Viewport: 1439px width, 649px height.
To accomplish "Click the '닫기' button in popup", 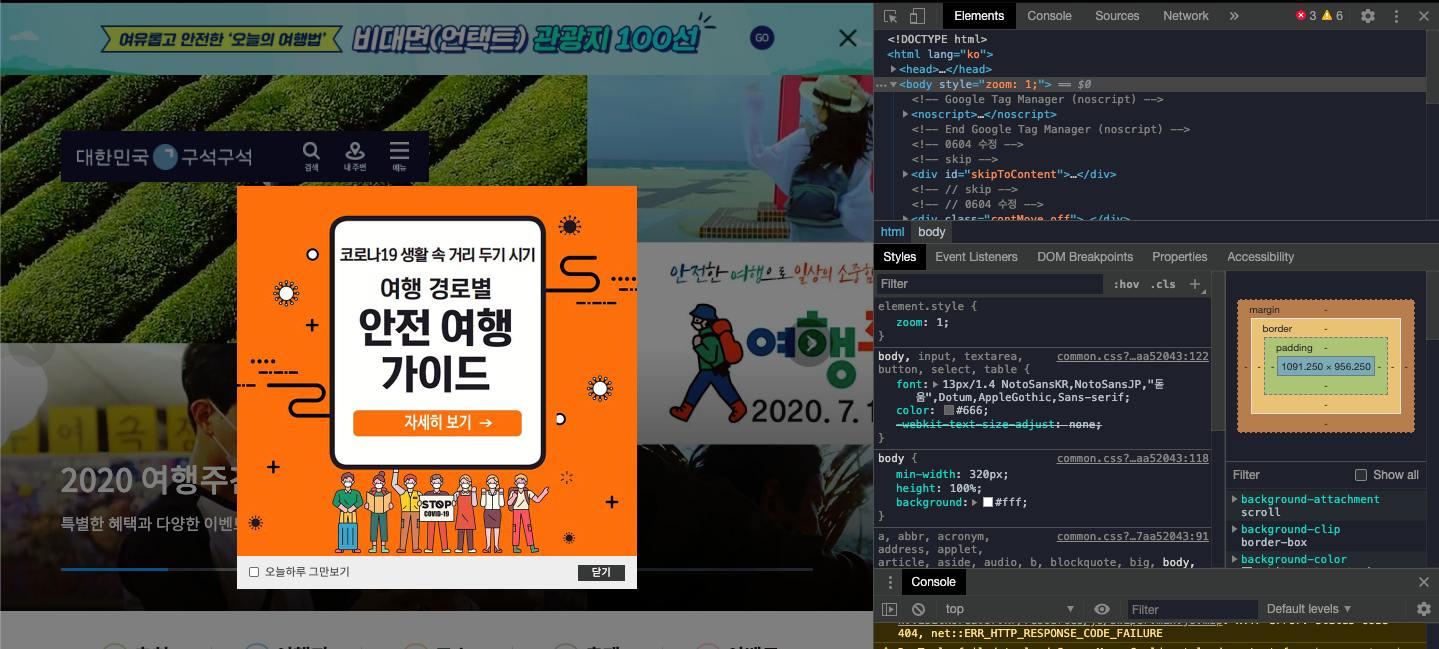I will tap(601, 572).
